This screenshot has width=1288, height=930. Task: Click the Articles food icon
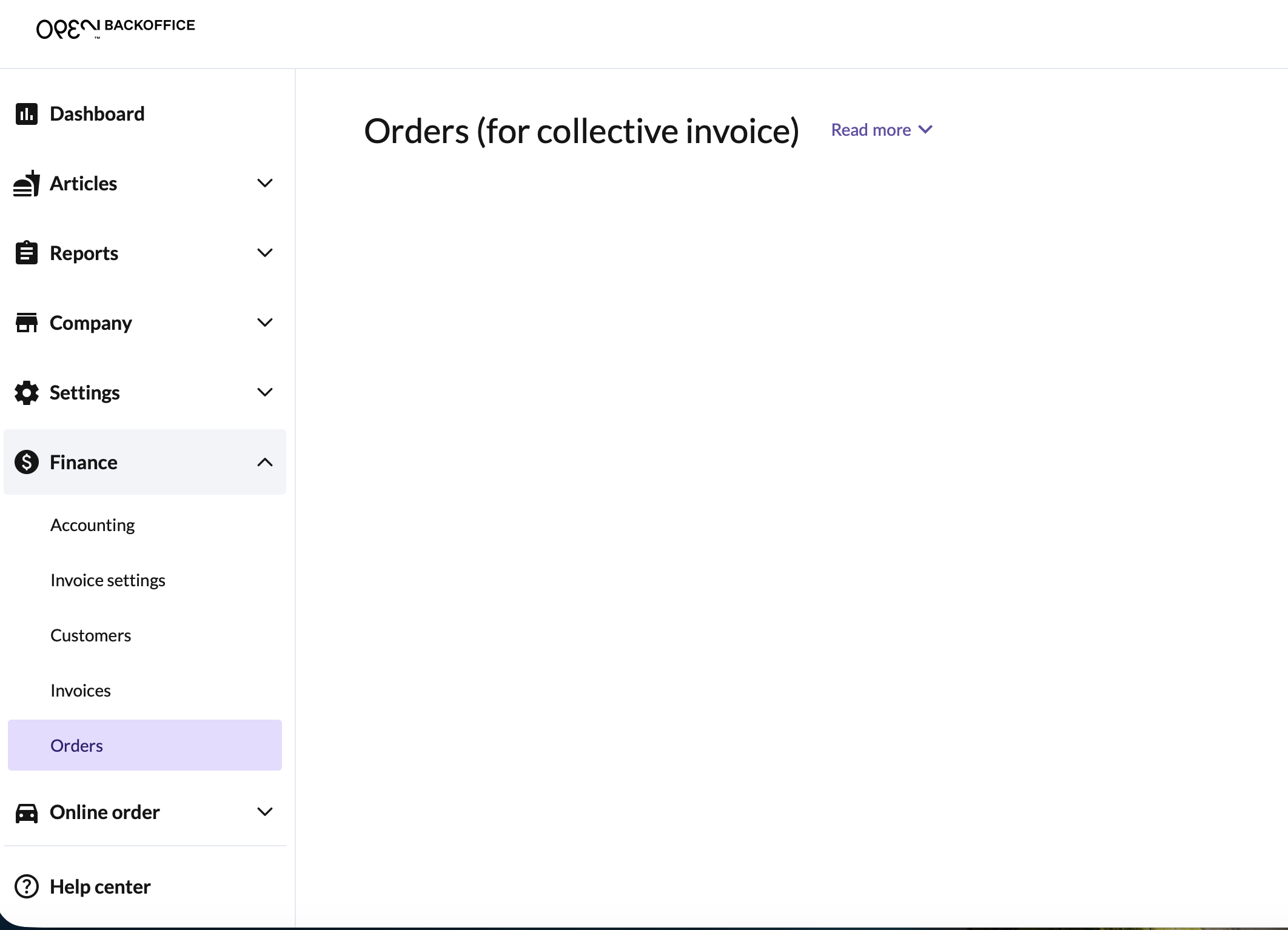point(26,184)
